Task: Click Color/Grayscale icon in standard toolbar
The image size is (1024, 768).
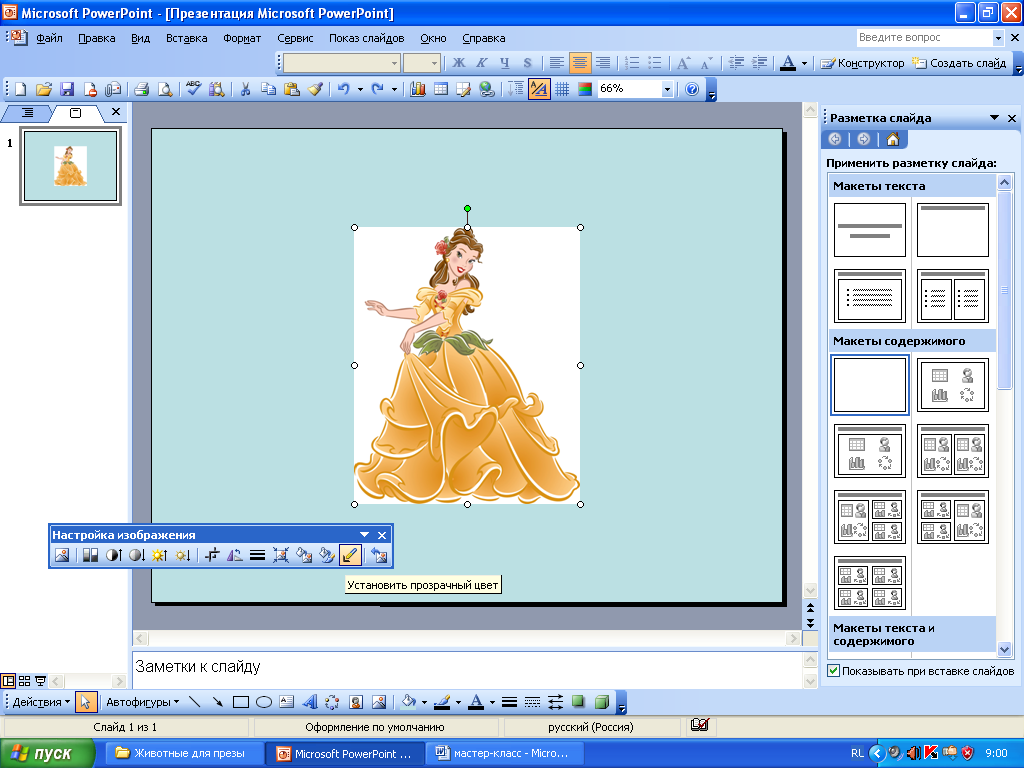Action: click(x=584, y=89)
